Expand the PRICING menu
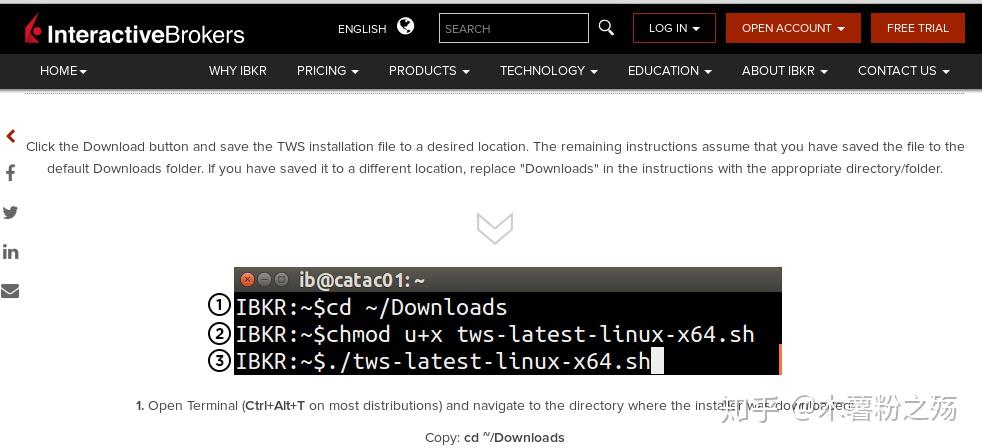The image size is (982, 448). coord(327,71)
